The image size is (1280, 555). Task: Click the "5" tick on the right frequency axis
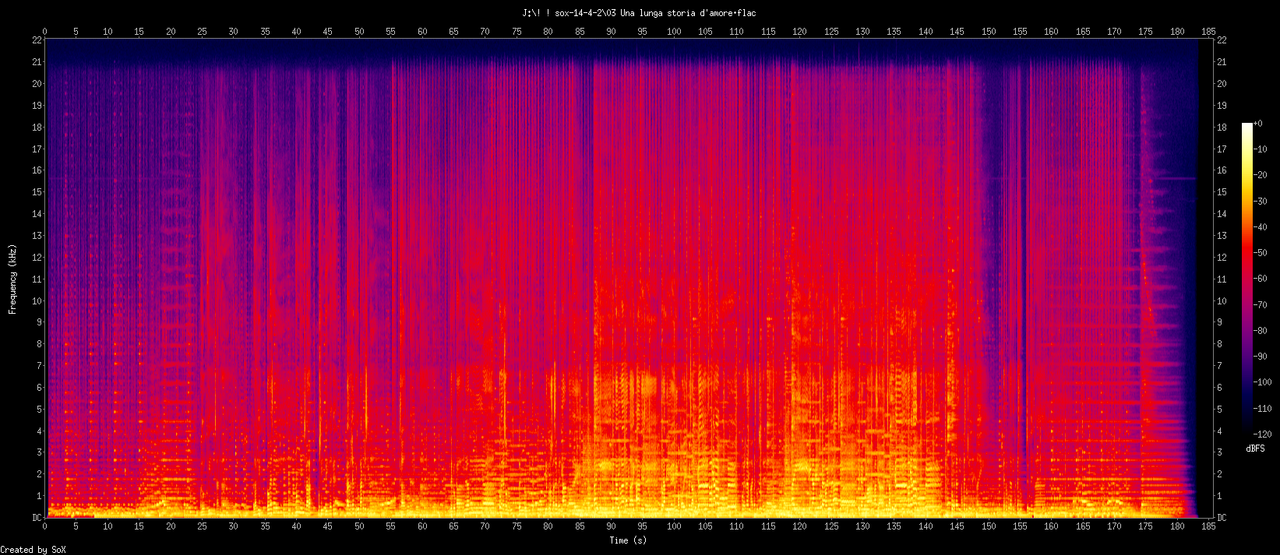(x=1220, y=409)
